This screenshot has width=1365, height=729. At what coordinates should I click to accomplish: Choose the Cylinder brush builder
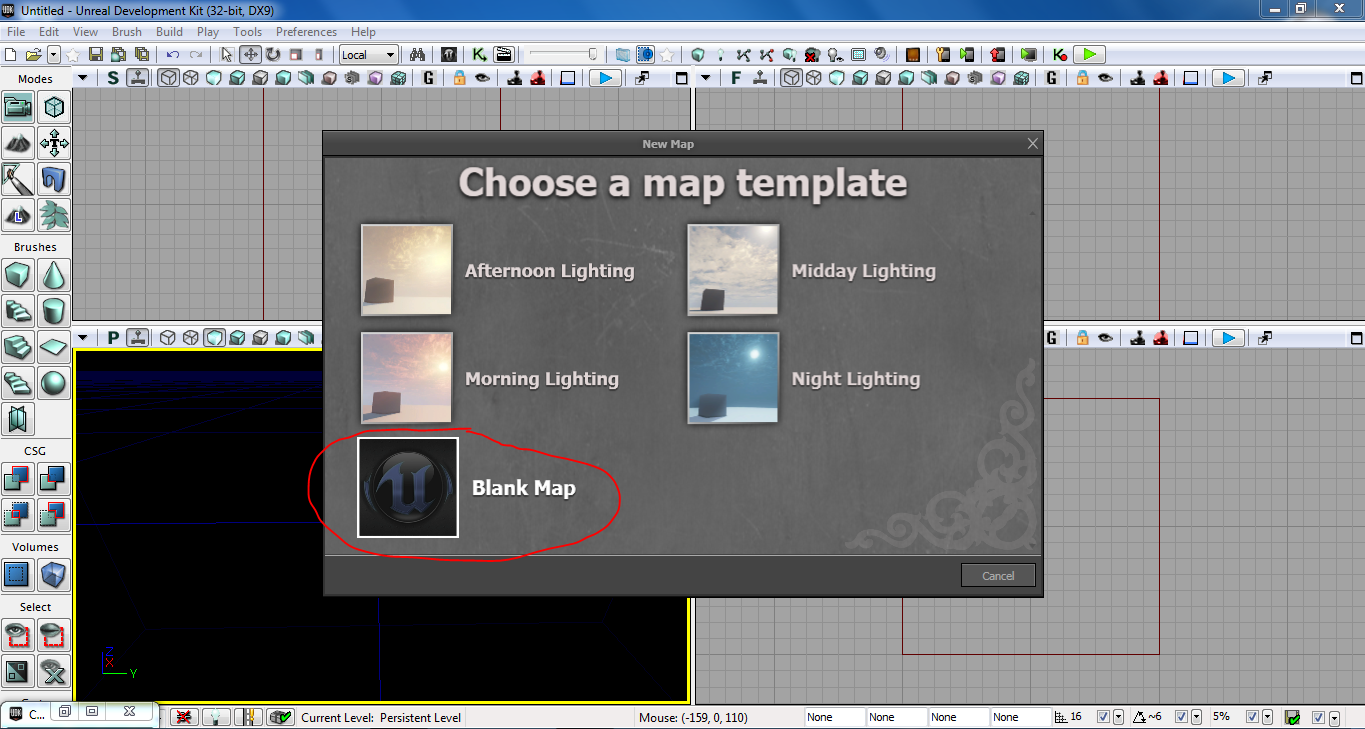pos(54,310)
